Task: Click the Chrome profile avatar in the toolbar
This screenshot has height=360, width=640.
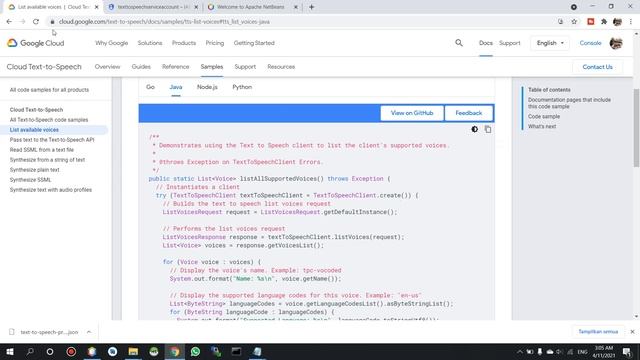Action: [x=617, y=22]
